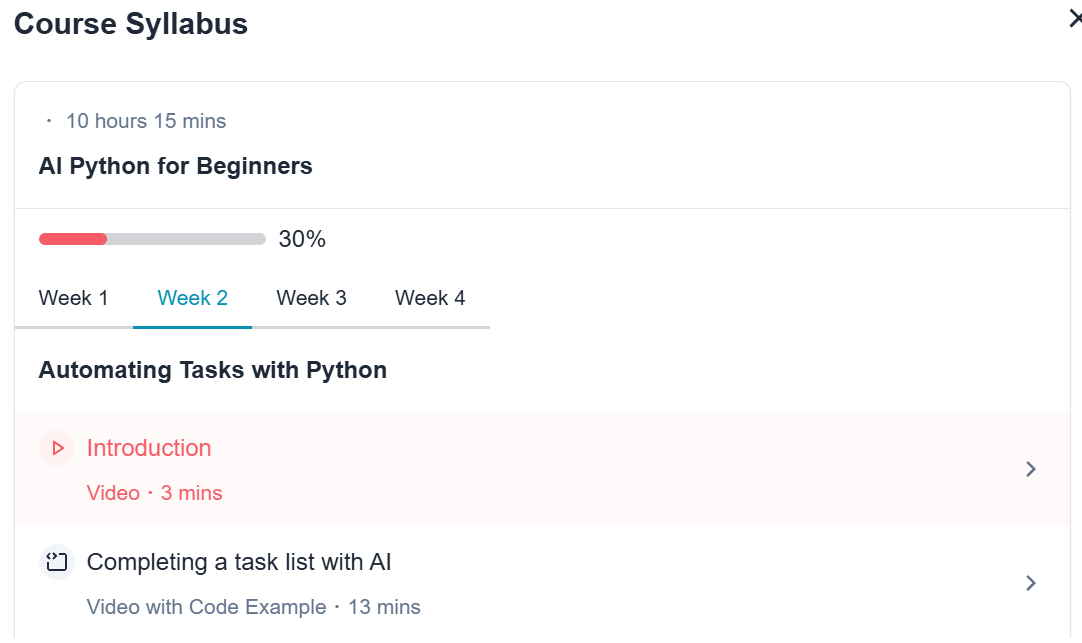Switch to the Week 1 tab

tap(73, 298)
